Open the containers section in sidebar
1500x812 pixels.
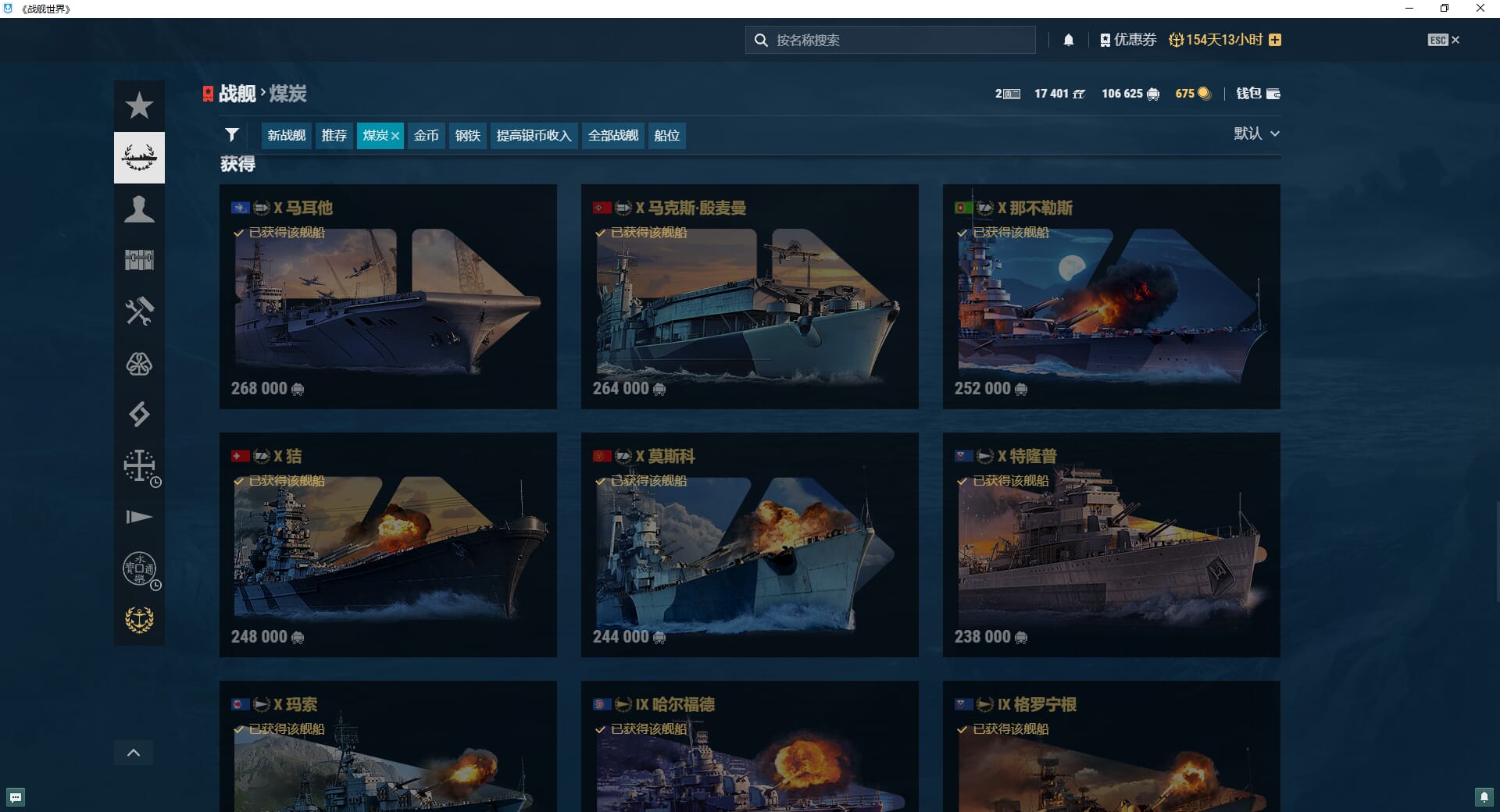(x=139, y=260)
